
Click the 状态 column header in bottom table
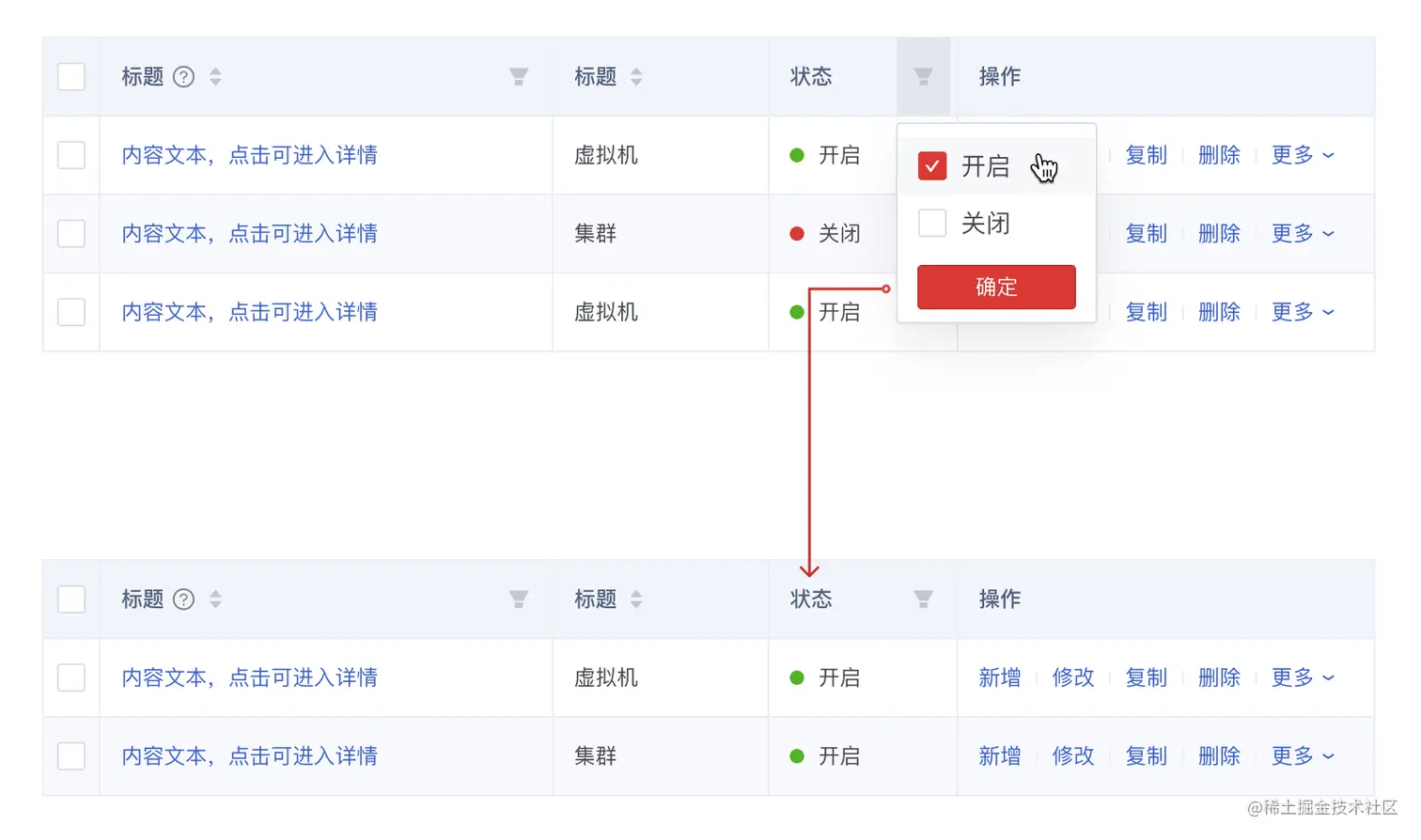tap(811, 599)
